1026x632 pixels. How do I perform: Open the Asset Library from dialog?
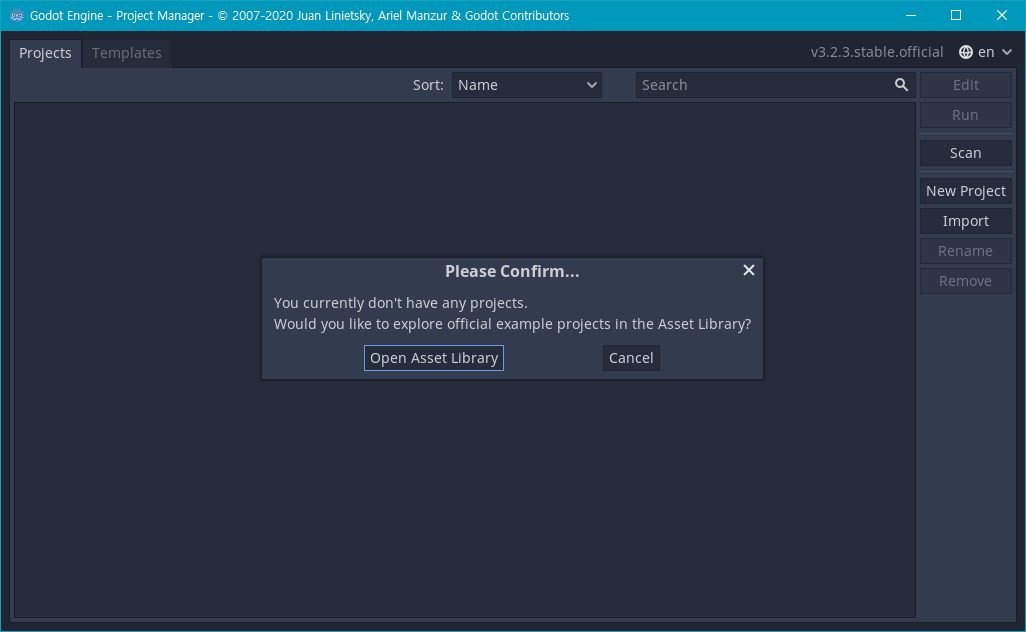click(x=433, y=358)
